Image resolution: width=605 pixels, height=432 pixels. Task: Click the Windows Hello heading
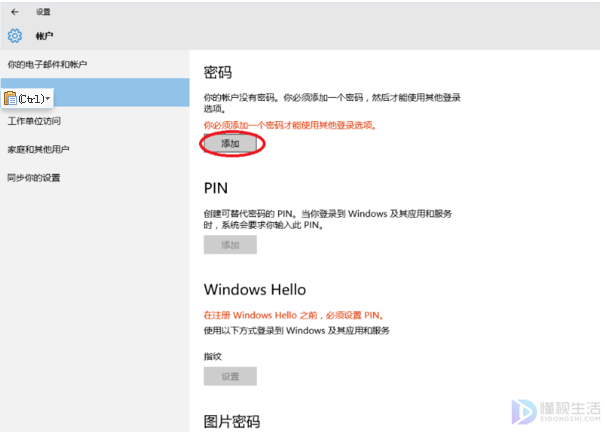coord(255,290)
